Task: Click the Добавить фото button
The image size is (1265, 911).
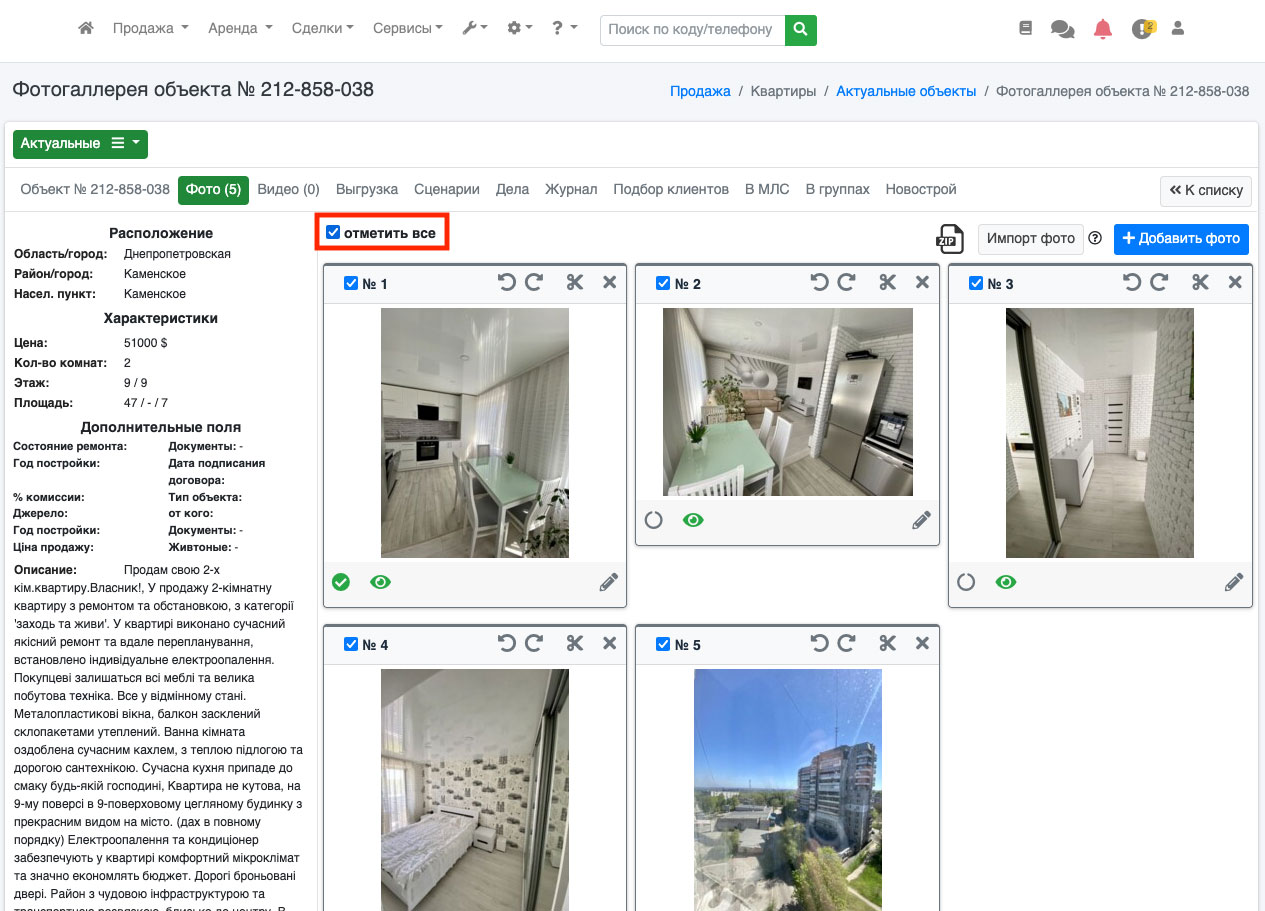Action: [x=1180, y=238]
